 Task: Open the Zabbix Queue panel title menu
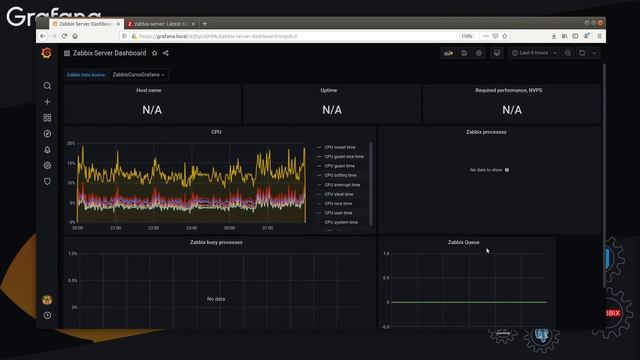tap(464, 242)
